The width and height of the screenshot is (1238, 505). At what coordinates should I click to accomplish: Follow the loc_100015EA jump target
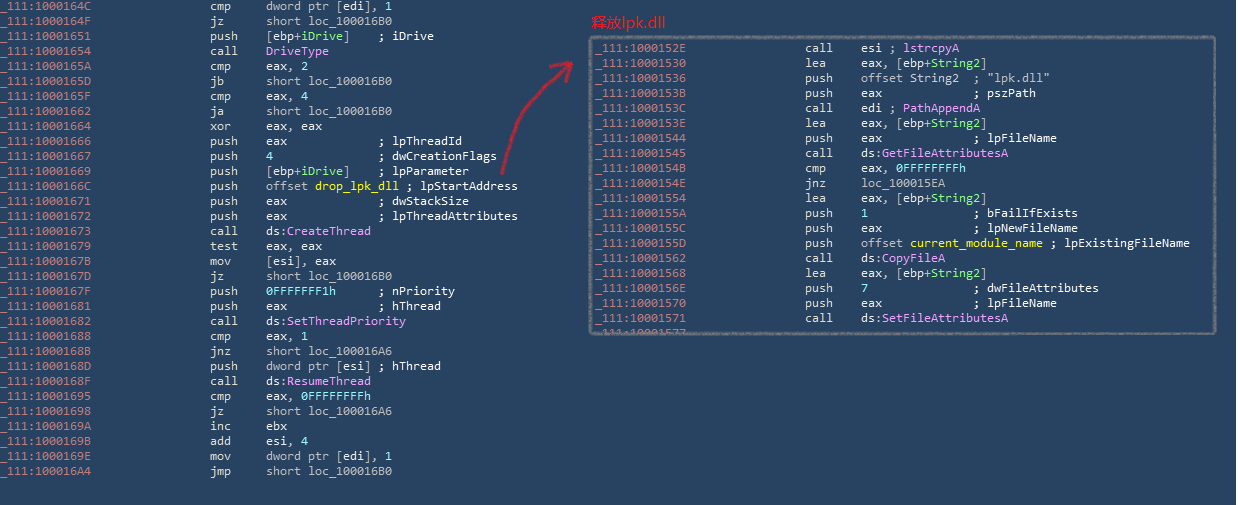(x=906, y=183)
